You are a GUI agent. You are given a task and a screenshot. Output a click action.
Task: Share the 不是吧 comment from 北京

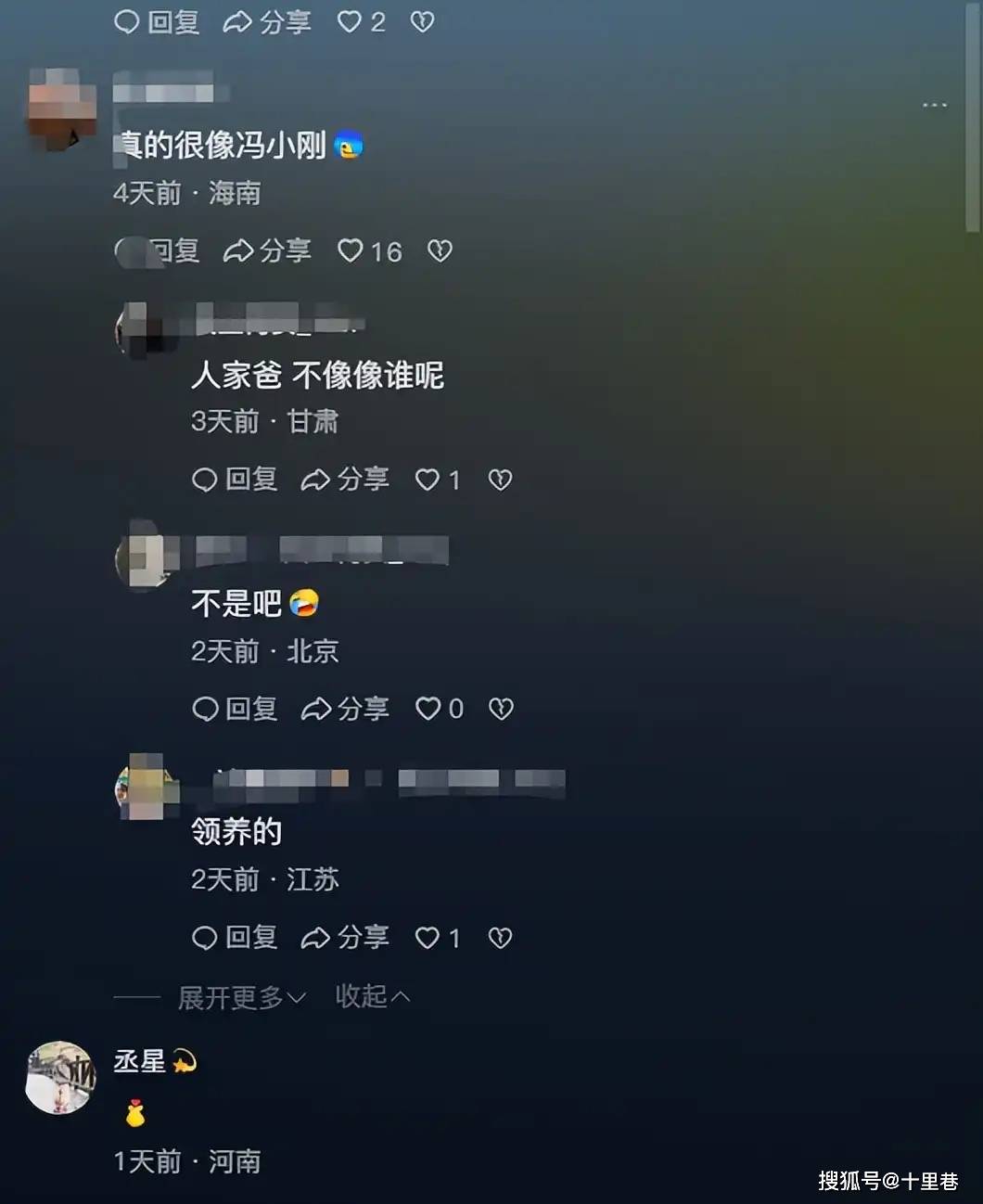(x=345, y=709)
